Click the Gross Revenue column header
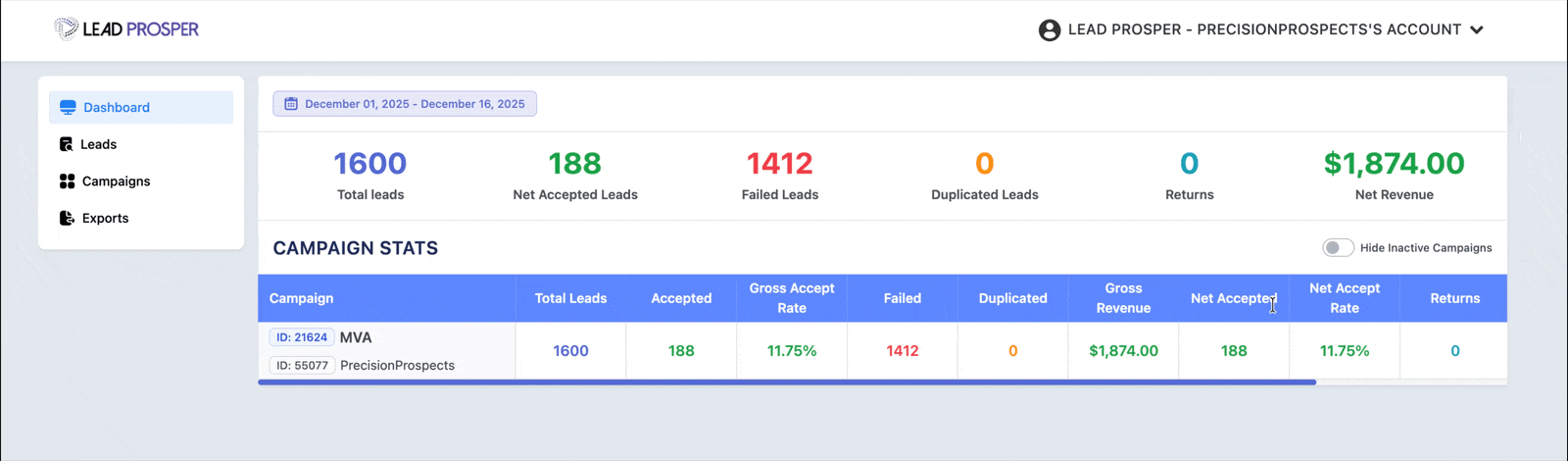Image resolution: width=1568 pixels, height=461 pixels. [x=1123, y=298]
